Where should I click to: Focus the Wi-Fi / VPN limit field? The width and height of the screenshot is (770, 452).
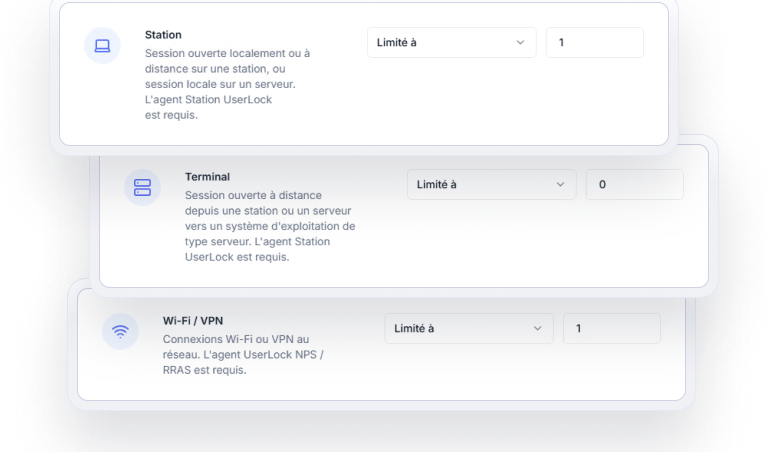pos(611,328)
